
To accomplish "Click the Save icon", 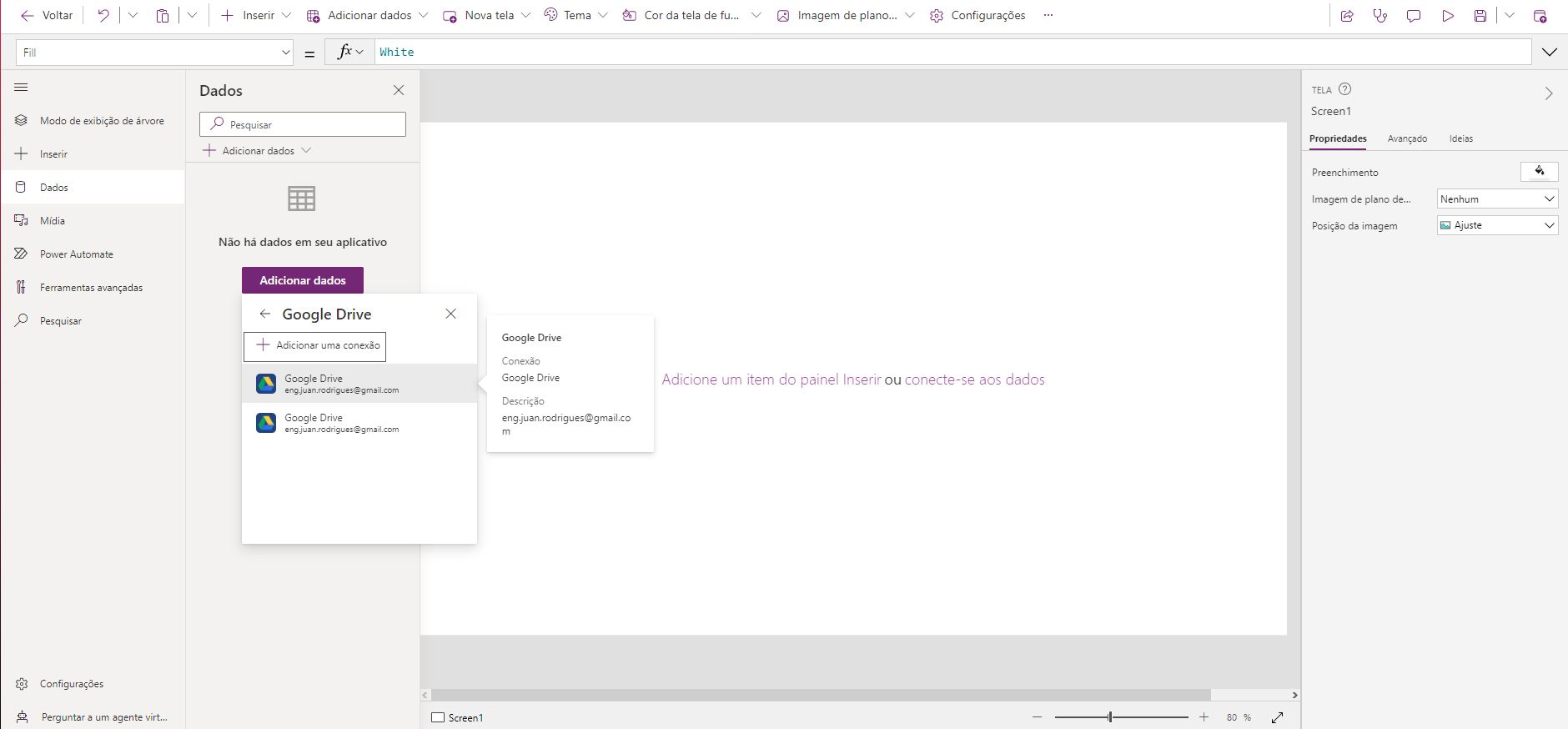I will click(x=1480, y=16).
